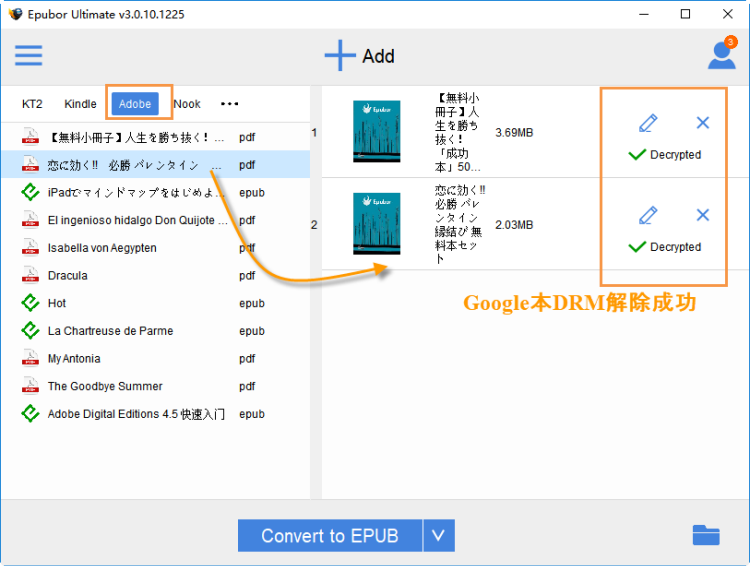Image resolution: width=750 pixels, height=566 pixels.
Task: Select the 恋に効く title in converted list
Action: [459, 224]
